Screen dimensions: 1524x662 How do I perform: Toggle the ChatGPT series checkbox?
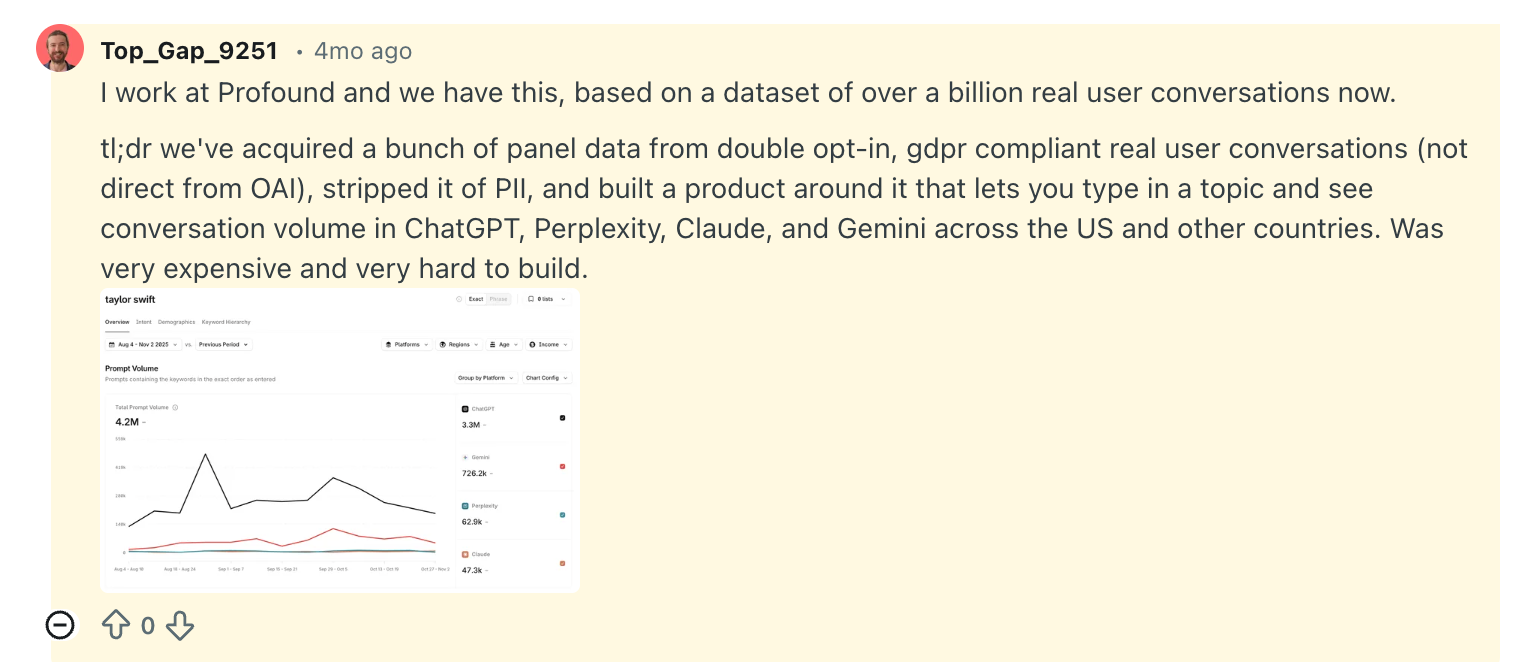pos(563,417)
